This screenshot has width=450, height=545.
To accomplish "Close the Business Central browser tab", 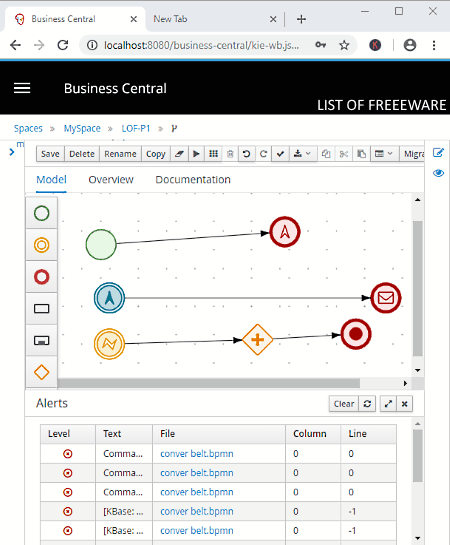I will (x=133, y=19).
